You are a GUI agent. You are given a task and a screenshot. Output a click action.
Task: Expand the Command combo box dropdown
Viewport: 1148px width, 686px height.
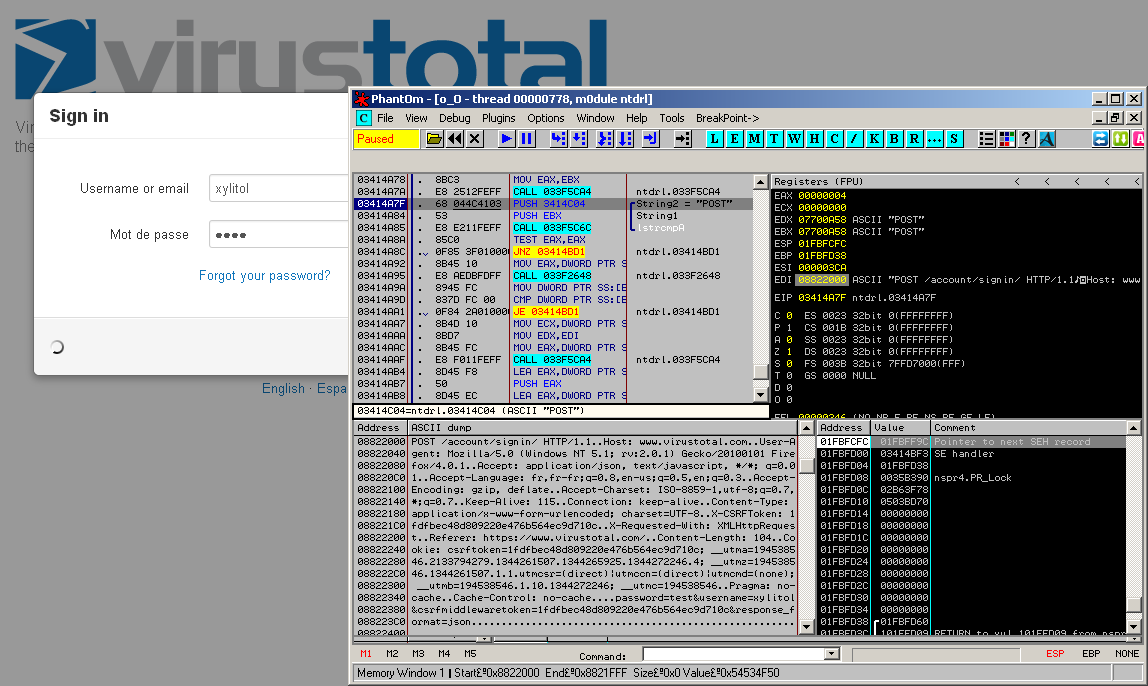[832, 654]
